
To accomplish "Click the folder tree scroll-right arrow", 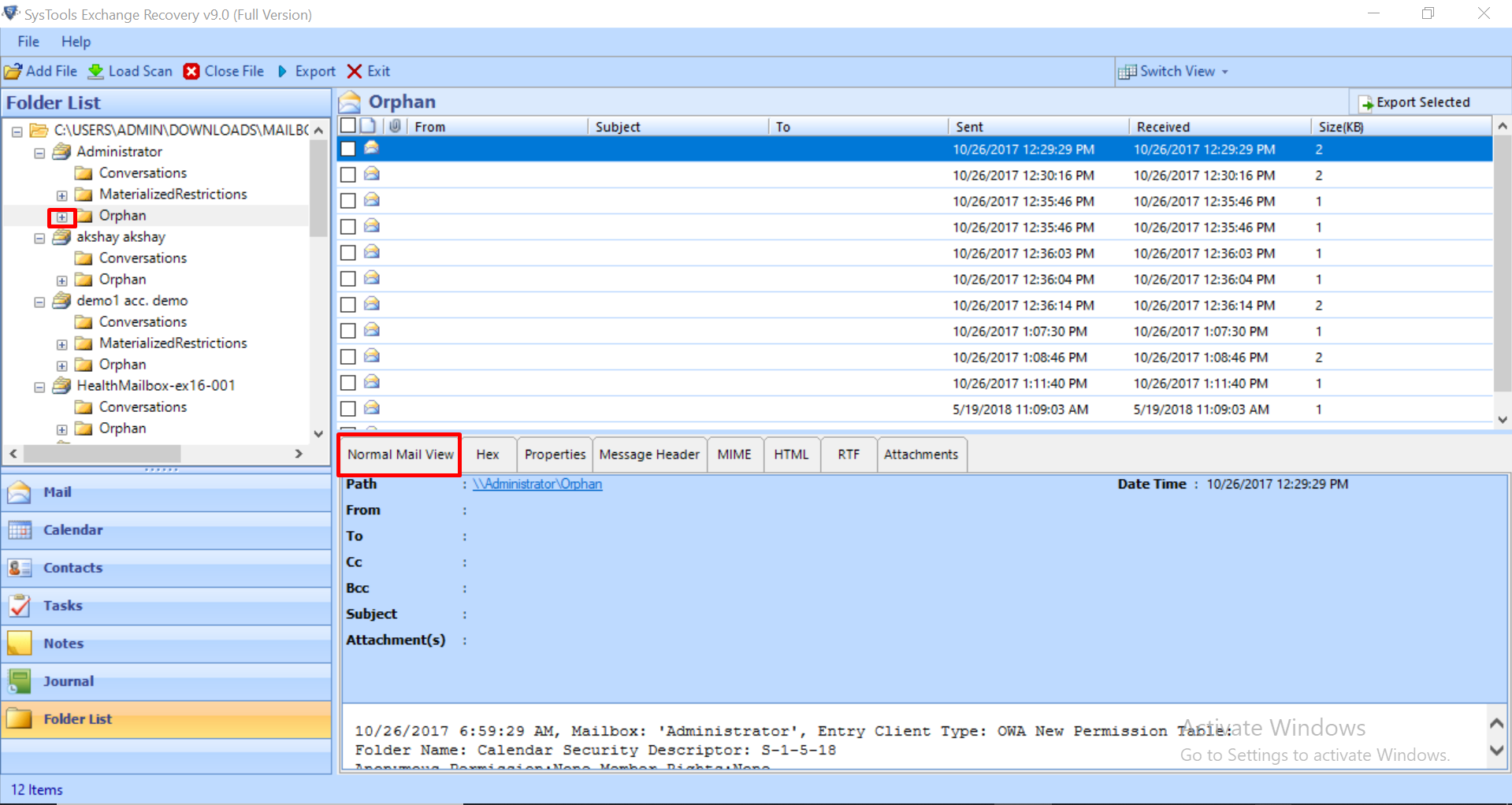I will (x=299, y=454).
